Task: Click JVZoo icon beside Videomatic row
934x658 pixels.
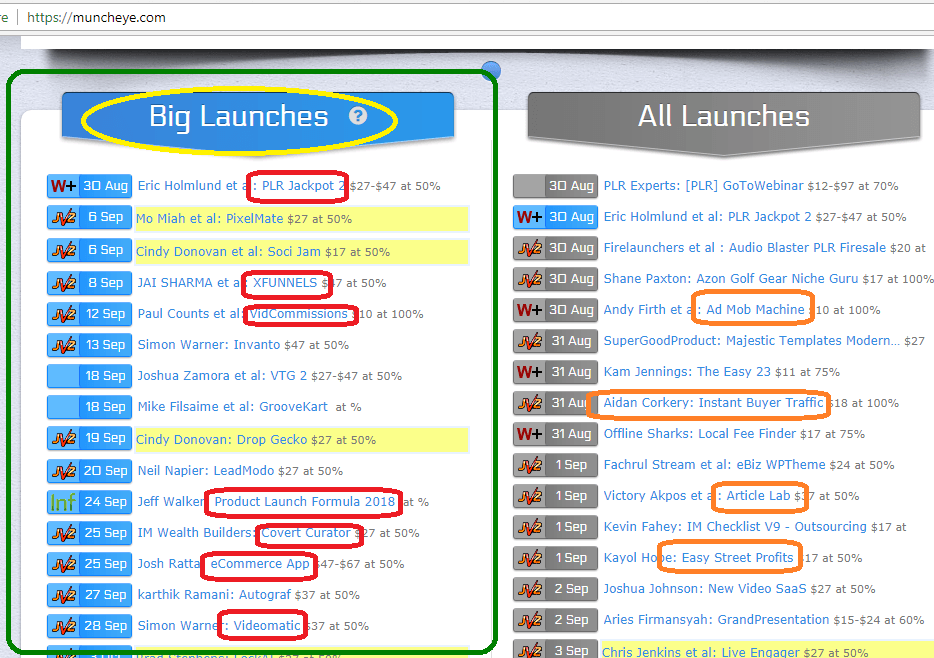Action: pyautogui.click(x=63, y=626)
